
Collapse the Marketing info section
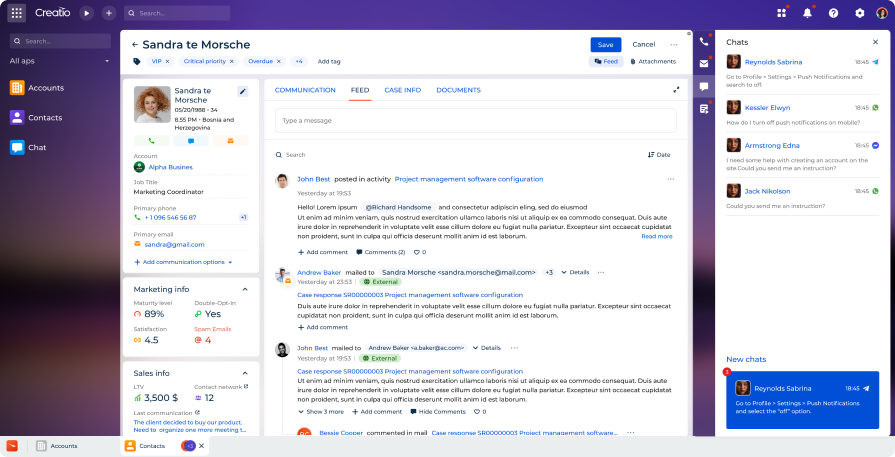[245, 289]
